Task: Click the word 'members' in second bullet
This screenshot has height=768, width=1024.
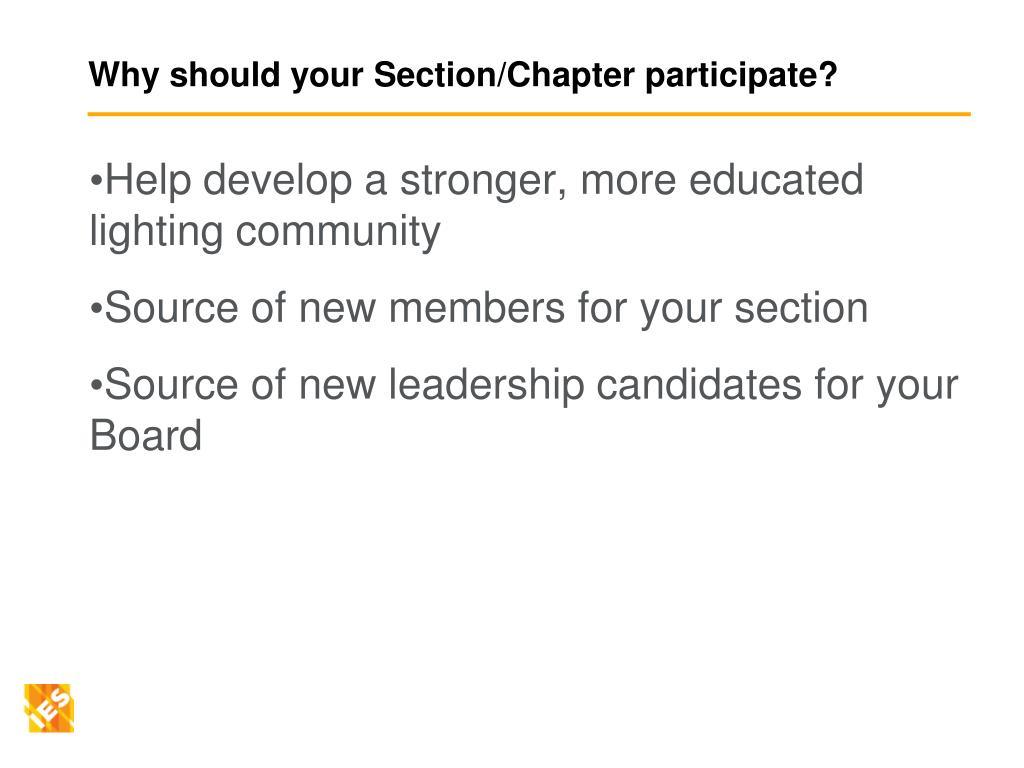Action: [x=477, y=308]
